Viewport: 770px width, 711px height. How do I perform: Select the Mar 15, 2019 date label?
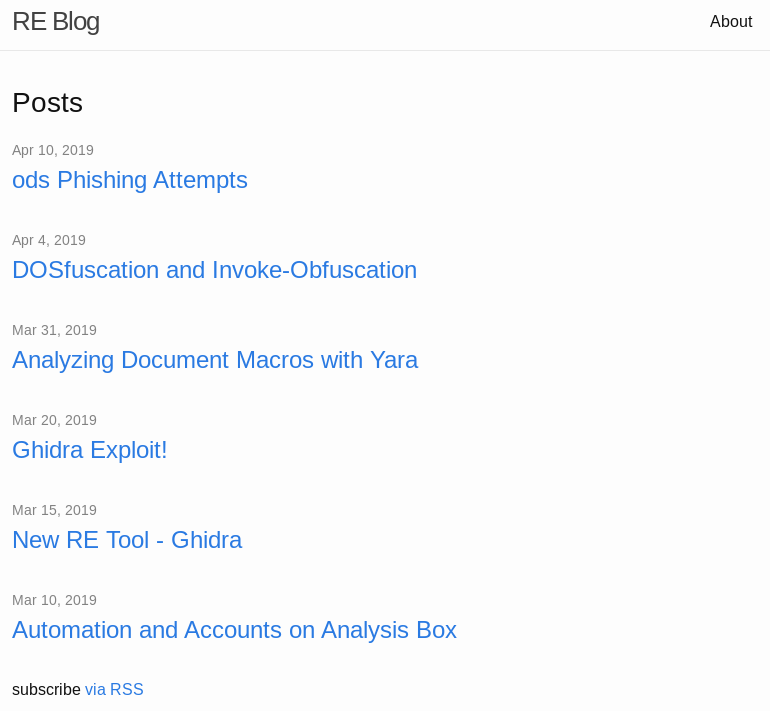click(54, 510)
